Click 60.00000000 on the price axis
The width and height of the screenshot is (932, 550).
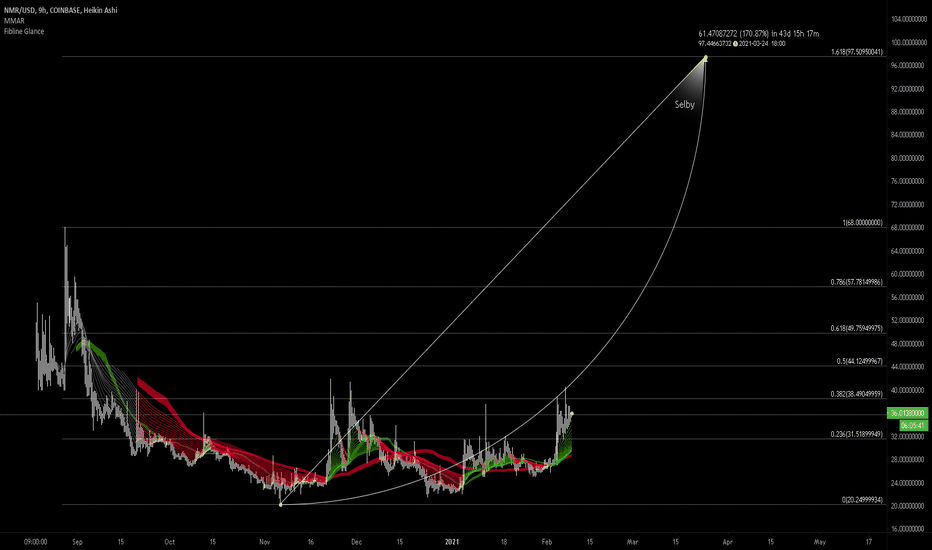(908, 274)
